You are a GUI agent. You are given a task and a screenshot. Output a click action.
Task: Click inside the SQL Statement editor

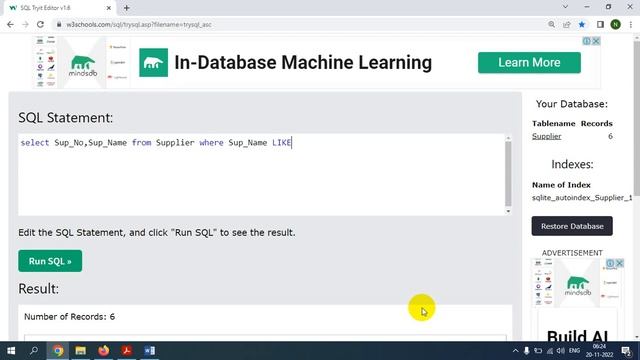tap(261, 175)
